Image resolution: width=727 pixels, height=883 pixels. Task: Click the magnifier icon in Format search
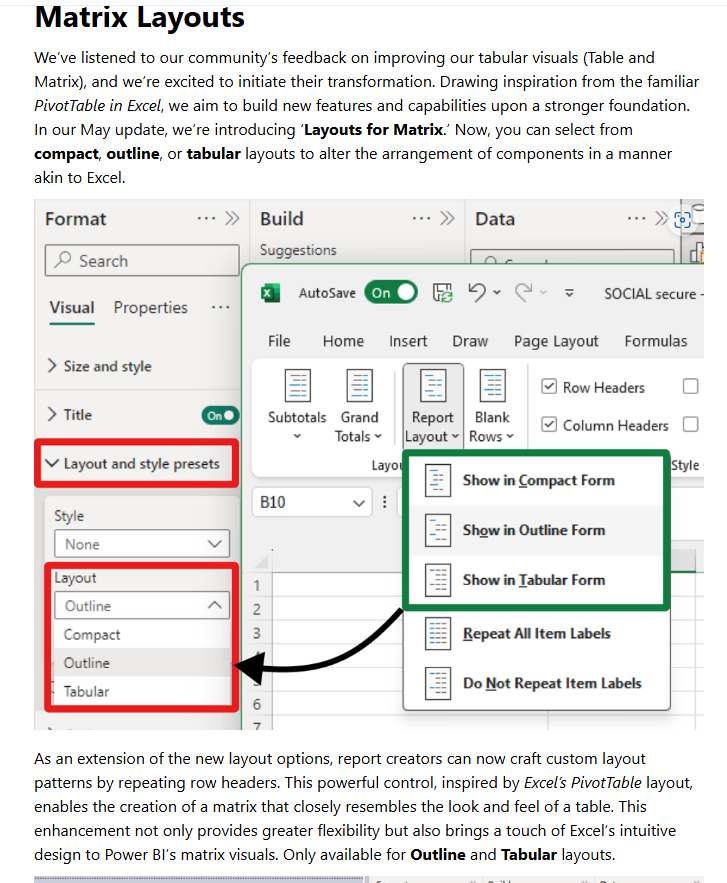[x=63, y=260]
